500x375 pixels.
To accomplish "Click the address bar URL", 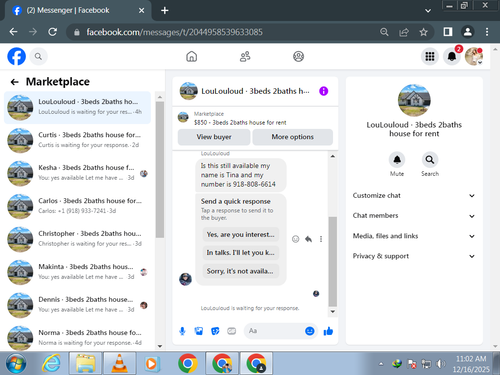I will click(x=174, y=32).
